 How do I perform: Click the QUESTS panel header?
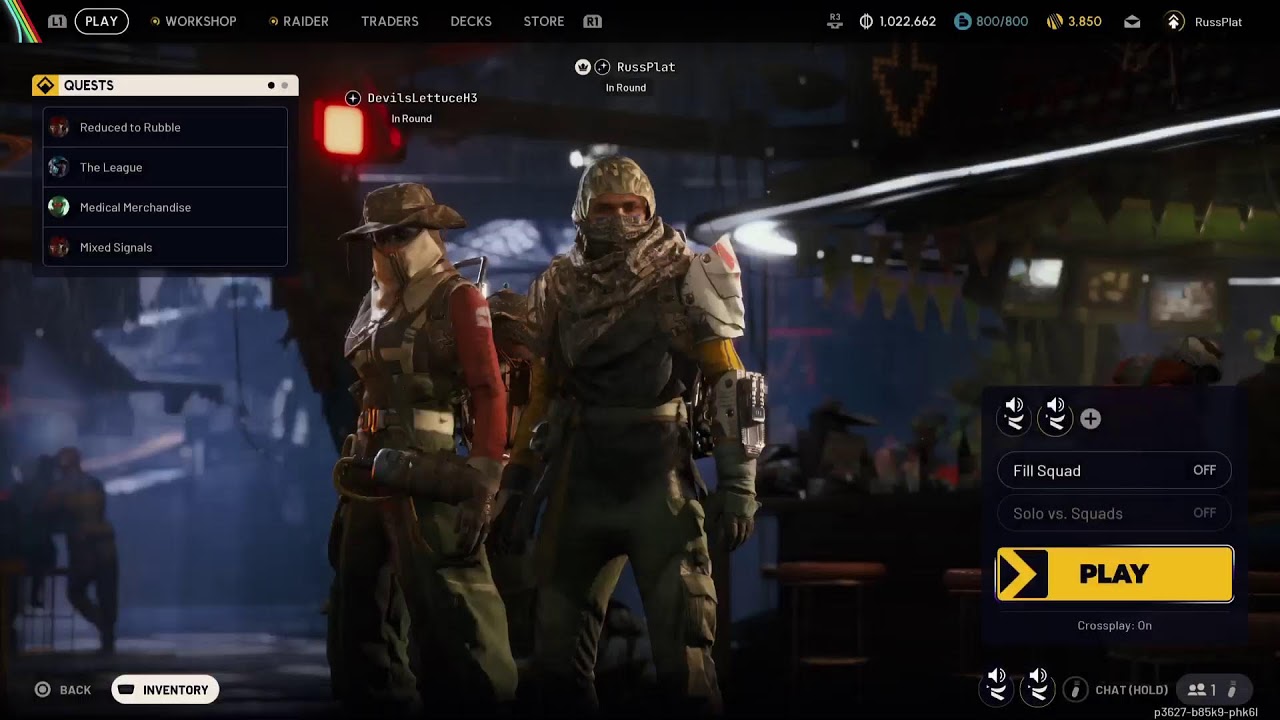(165, 85)
